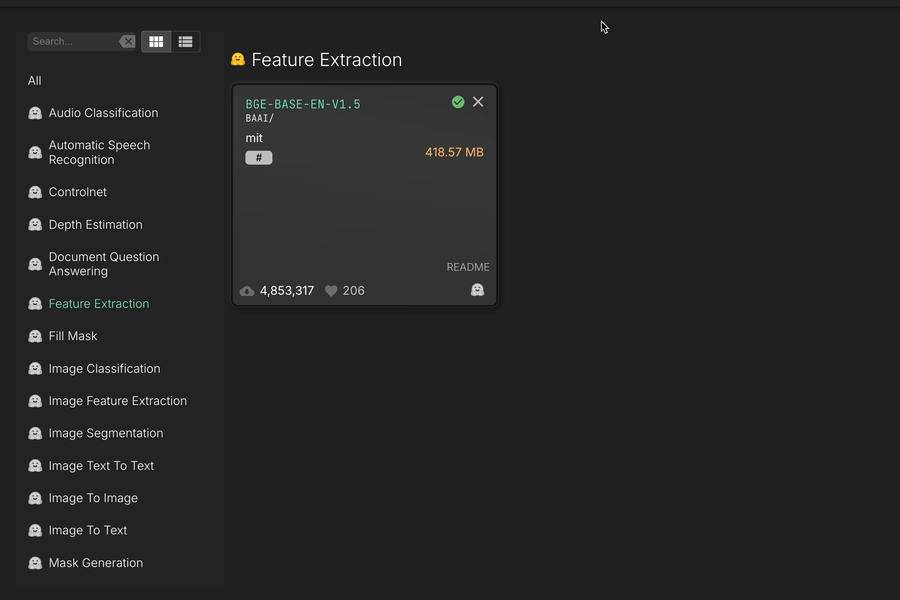Open the README of BGE-BASE-EN-V1.5
900x600 pixels.
coord(468,266)
